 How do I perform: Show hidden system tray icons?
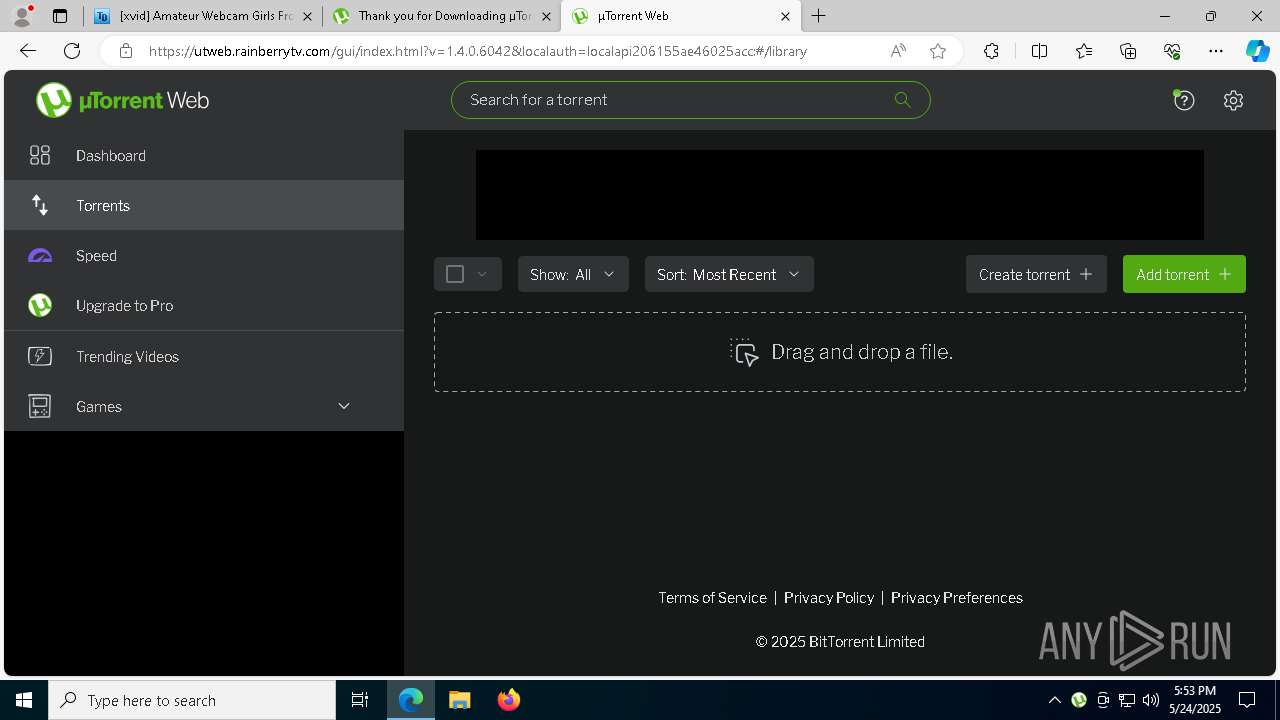[x=1054, y=700]
